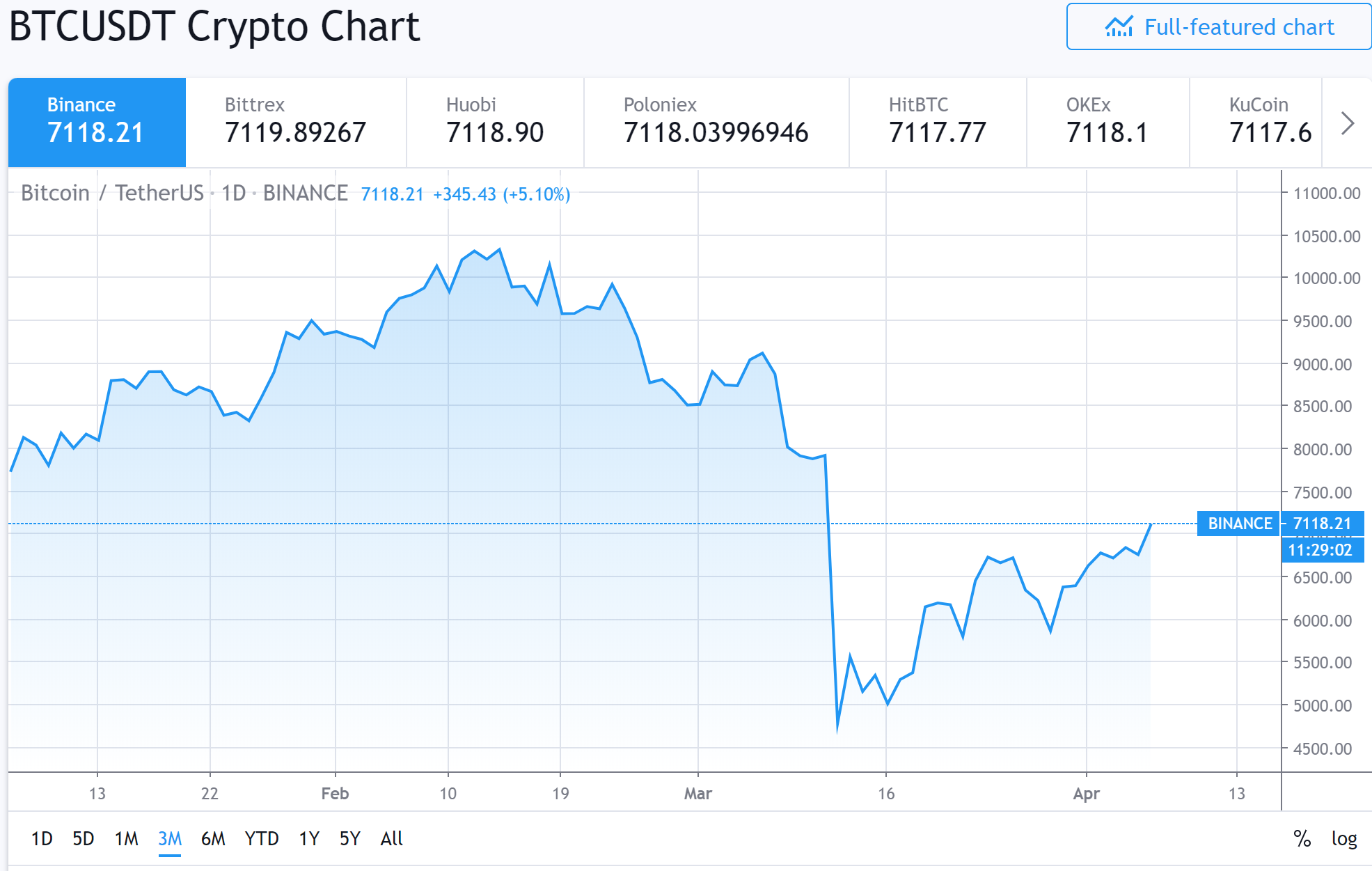
Task: Choose the 1M time range
Action: [127, 838]
